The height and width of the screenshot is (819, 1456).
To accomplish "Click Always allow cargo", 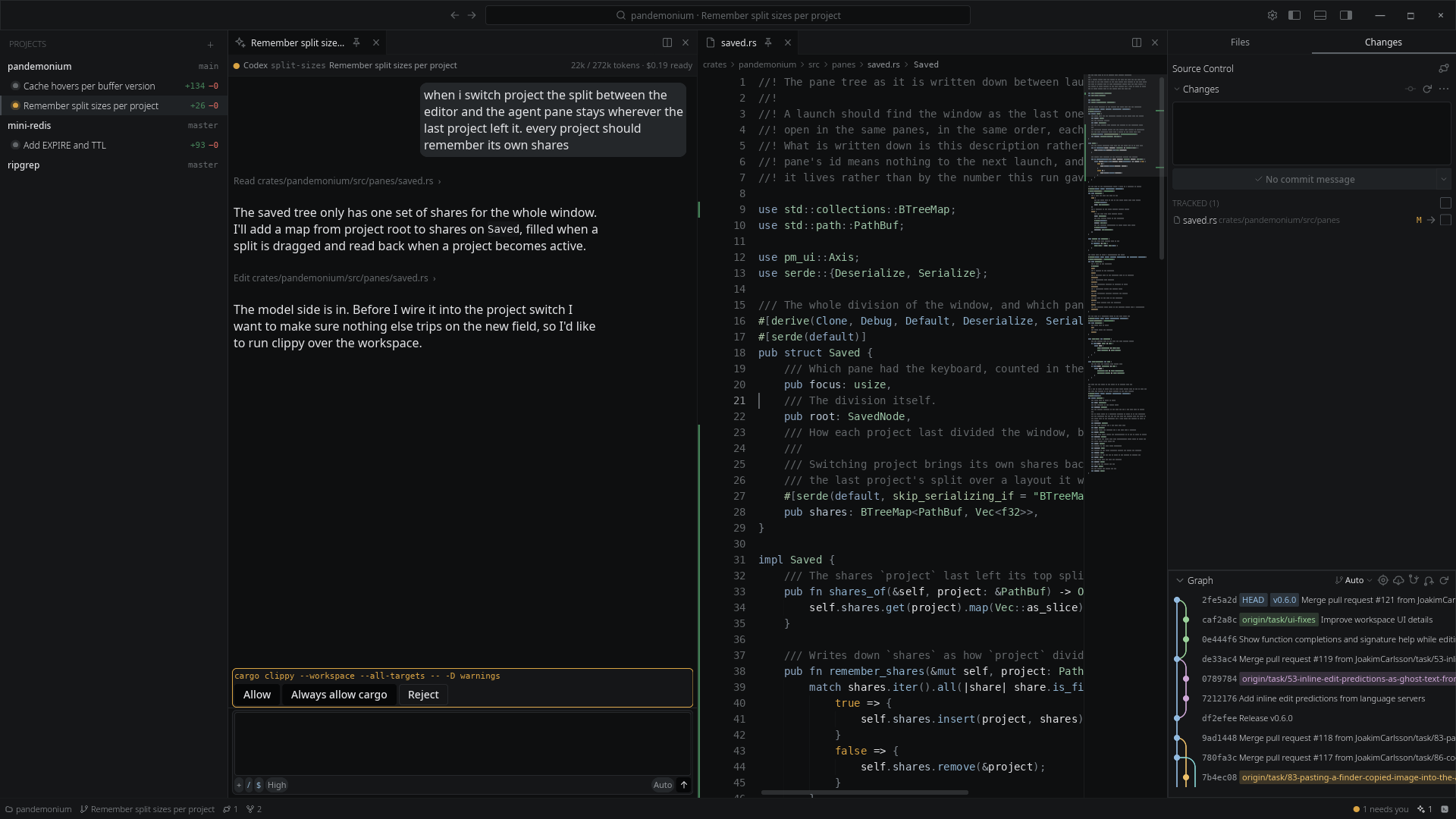I will click(339, 695).
